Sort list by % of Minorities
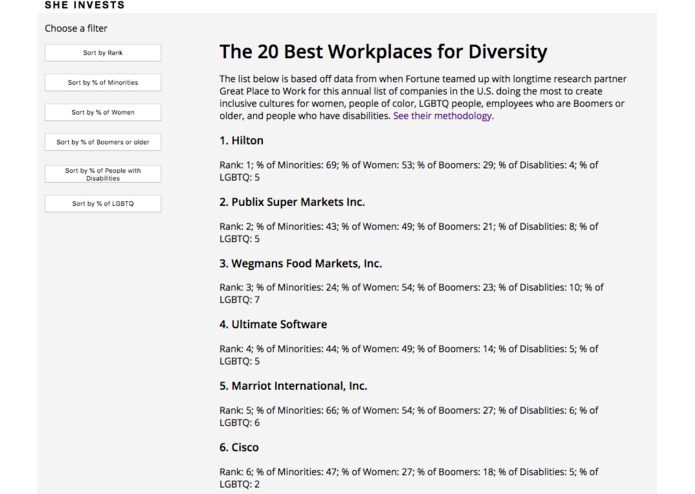The height and width of the screenshot is (494, 695). point(103,82)
